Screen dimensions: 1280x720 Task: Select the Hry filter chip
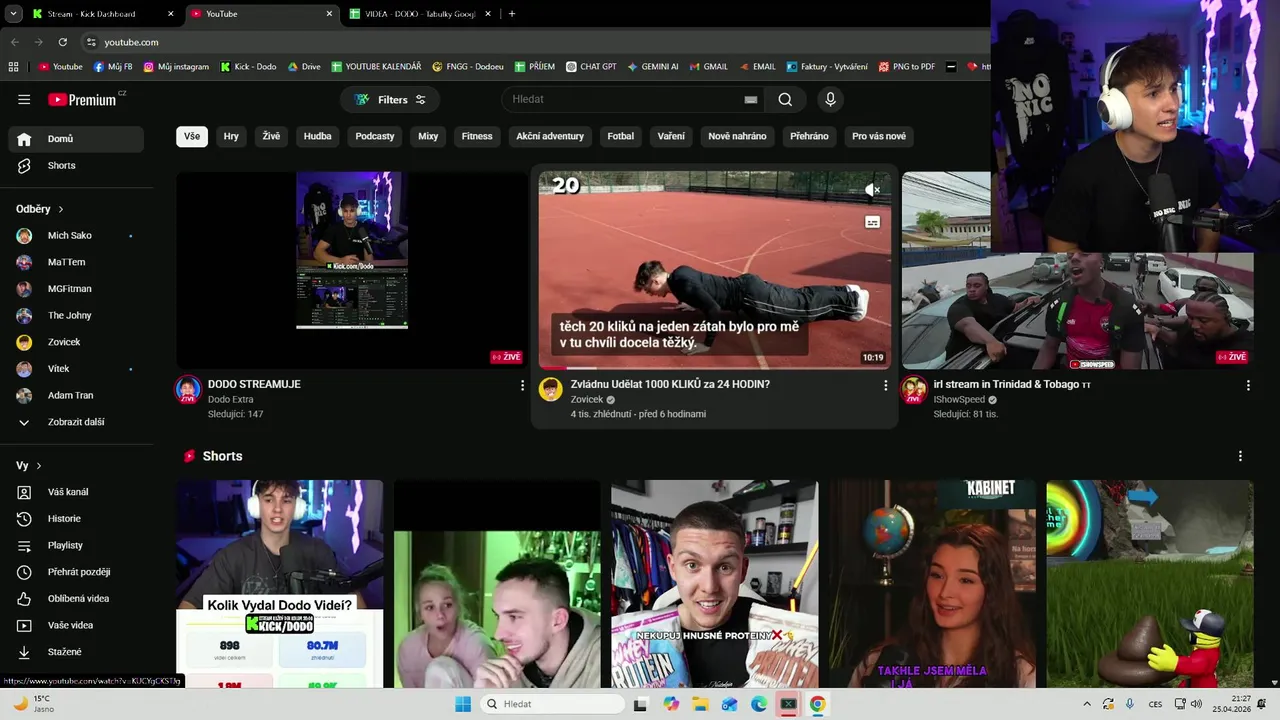(231, 136)
